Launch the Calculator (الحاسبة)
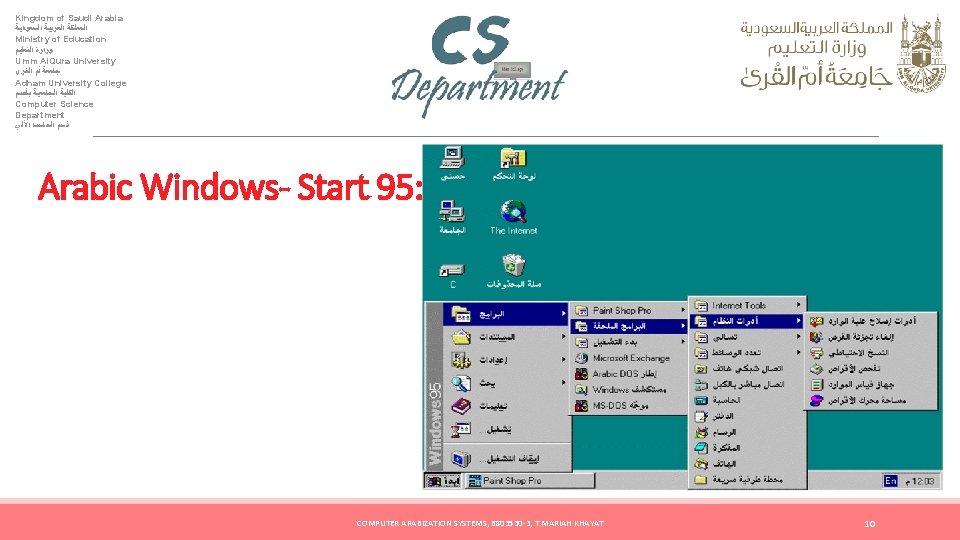 click(x=748, y=400)
